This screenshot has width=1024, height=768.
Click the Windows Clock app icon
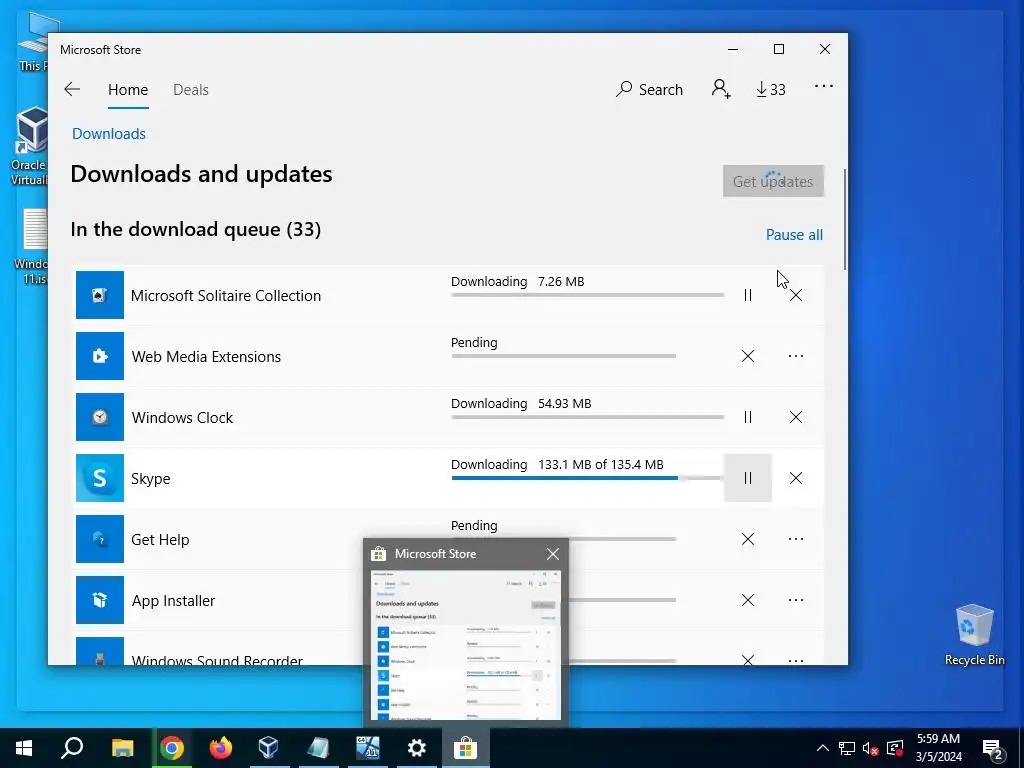click(100, 417)
